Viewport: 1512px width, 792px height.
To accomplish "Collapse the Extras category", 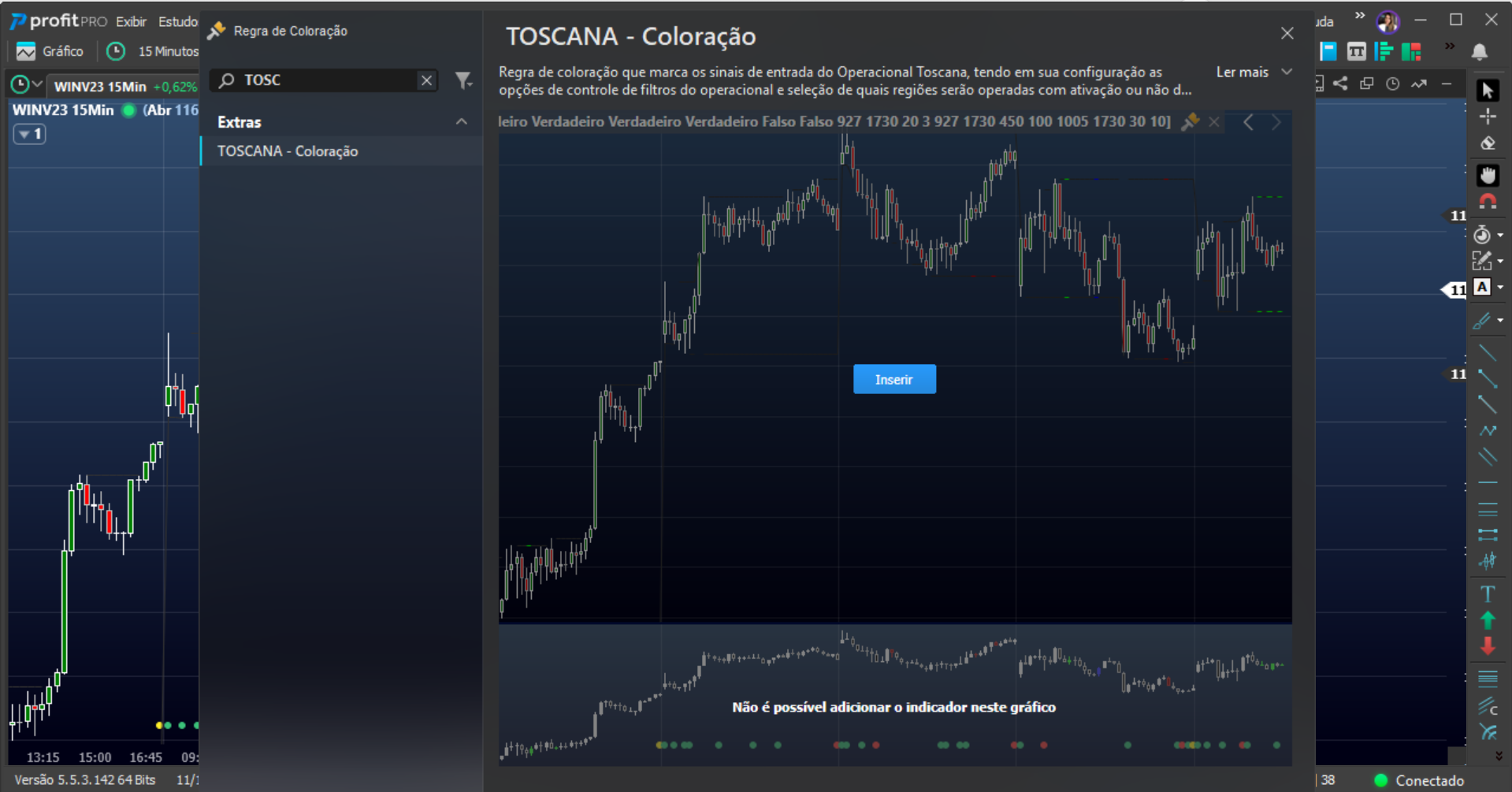I will tap(462, 121).
